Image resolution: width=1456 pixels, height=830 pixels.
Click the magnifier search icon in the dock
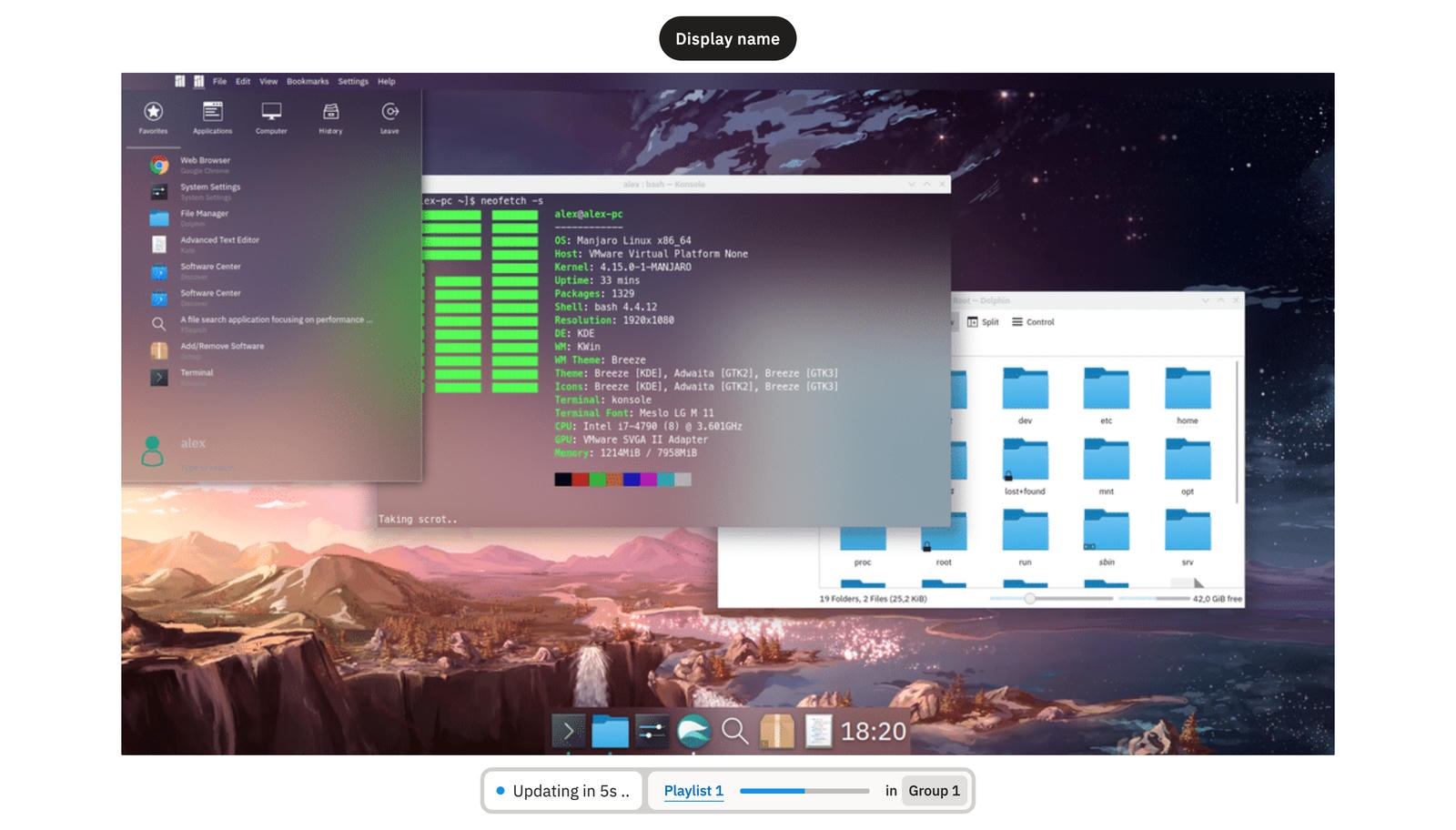[734, 731]
